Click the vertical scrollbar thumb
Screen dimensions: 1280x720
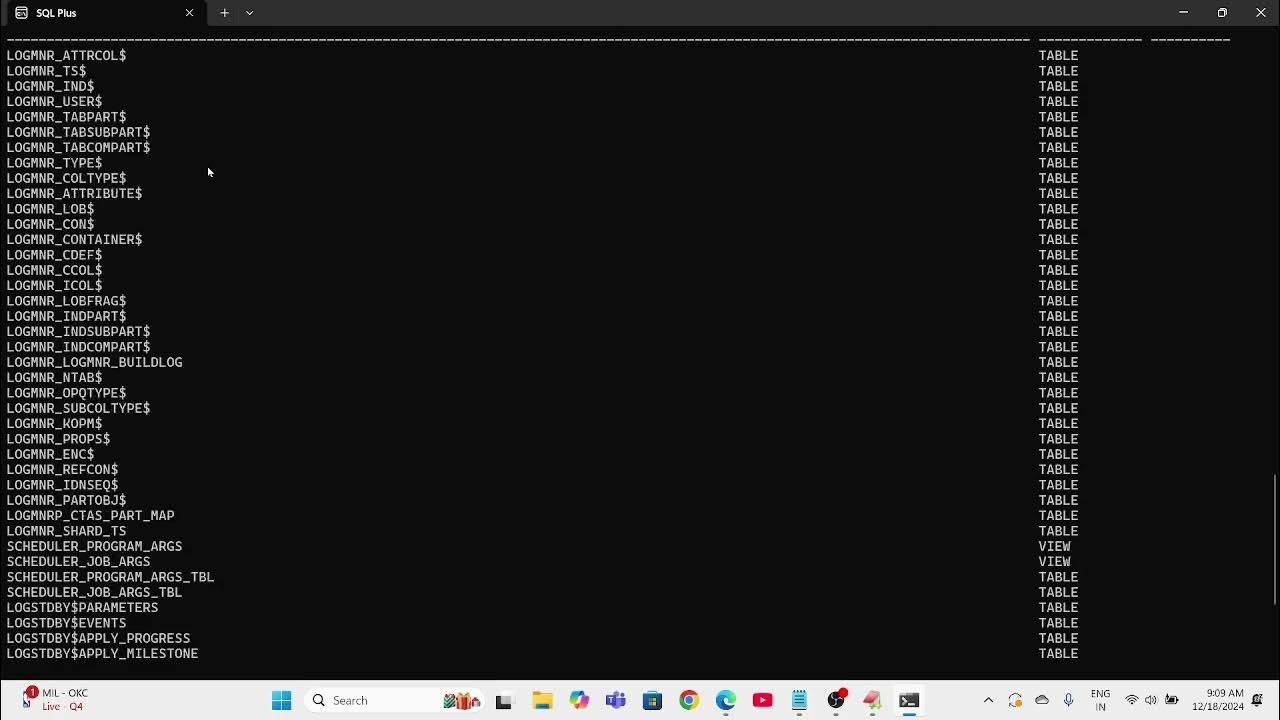click(1275, 539)
